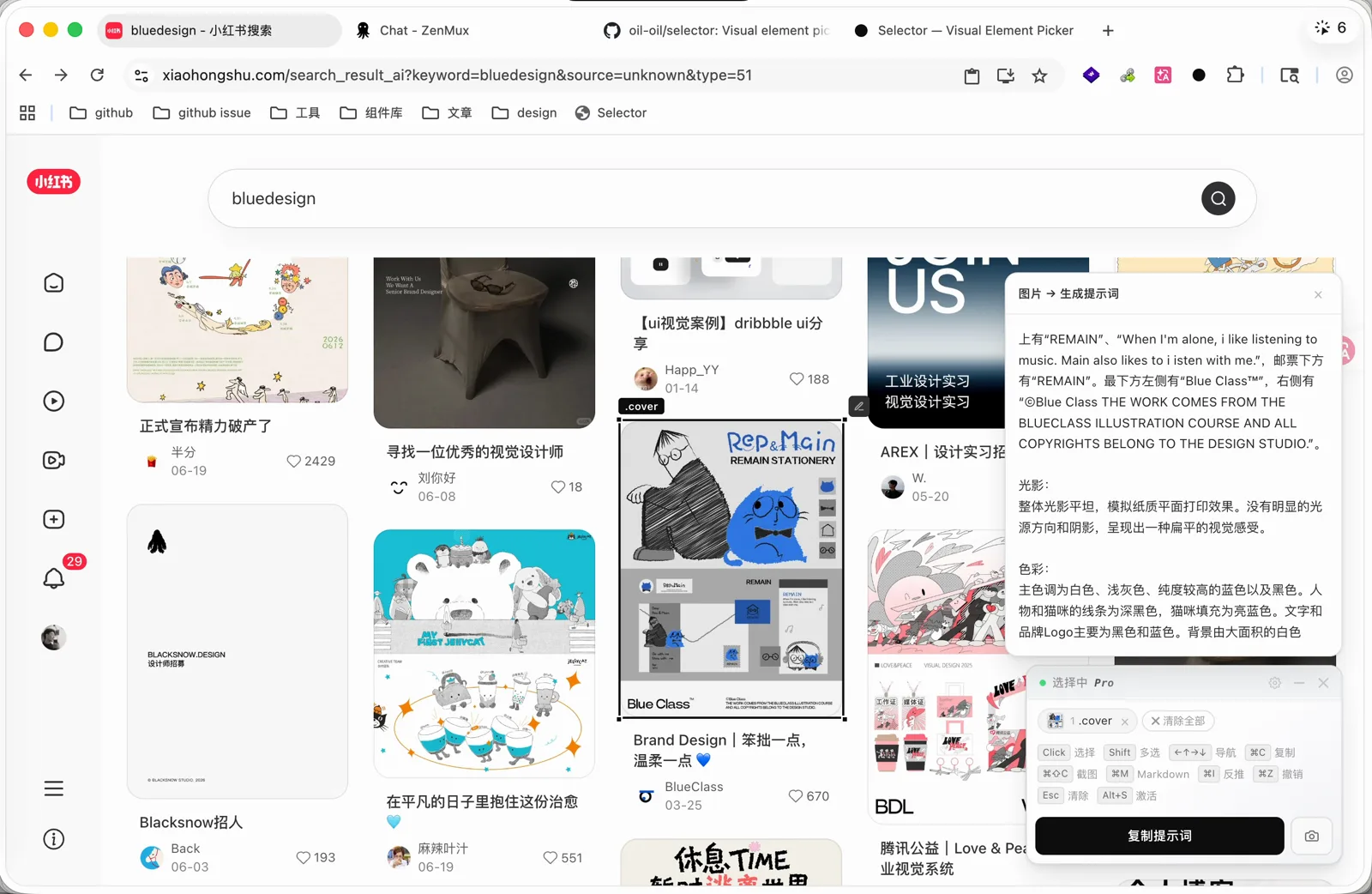Click the pink extension icon in toolbar
Image resolution: width=1372 pixels, height=894 pixels.
pos(1163,76)
